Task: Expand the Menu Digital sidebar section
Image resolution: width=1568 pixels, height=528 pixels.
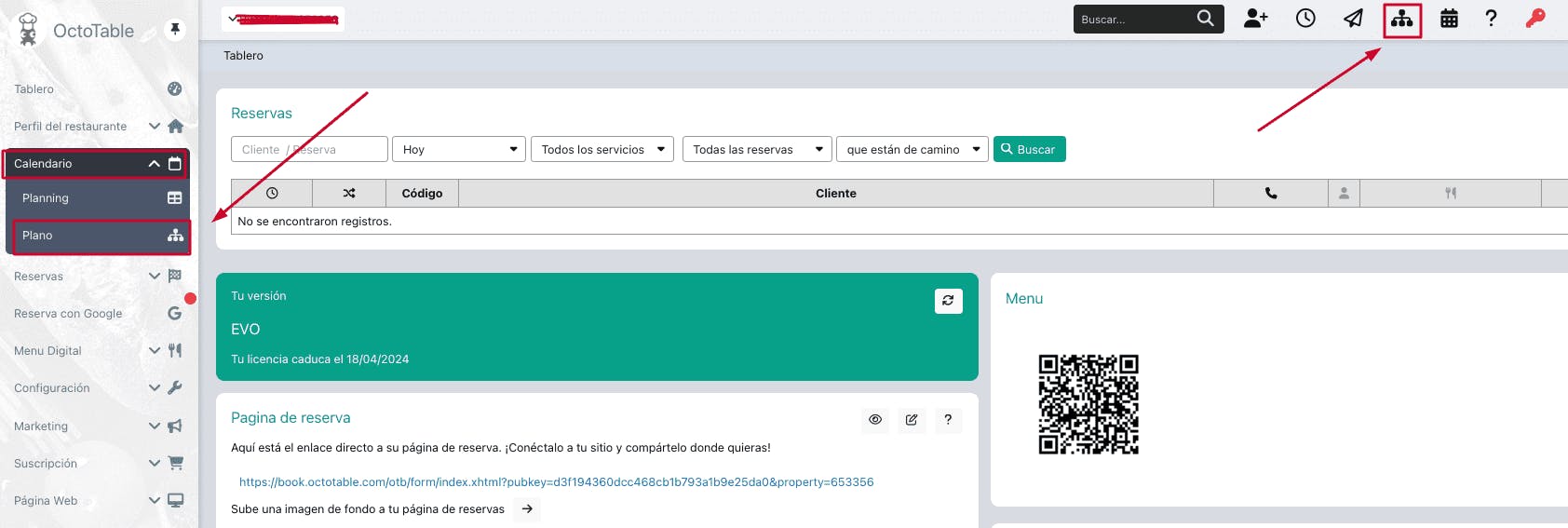Action: (x=155, y=350)
